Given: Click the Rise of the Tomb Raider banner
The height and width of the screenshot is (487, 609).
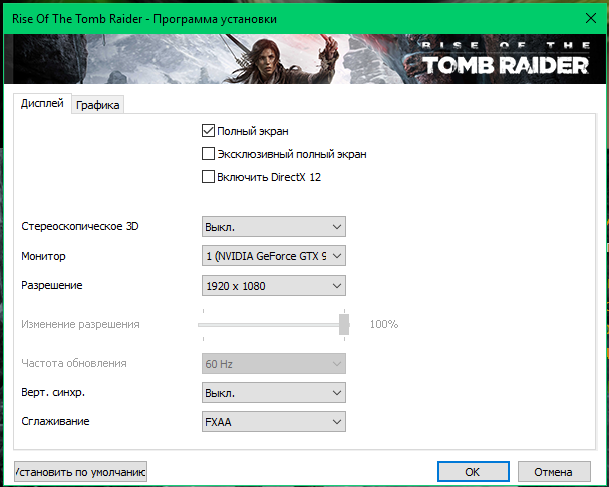Looking at the screenshot, I should pyautogui.click(x=305, y=59).
